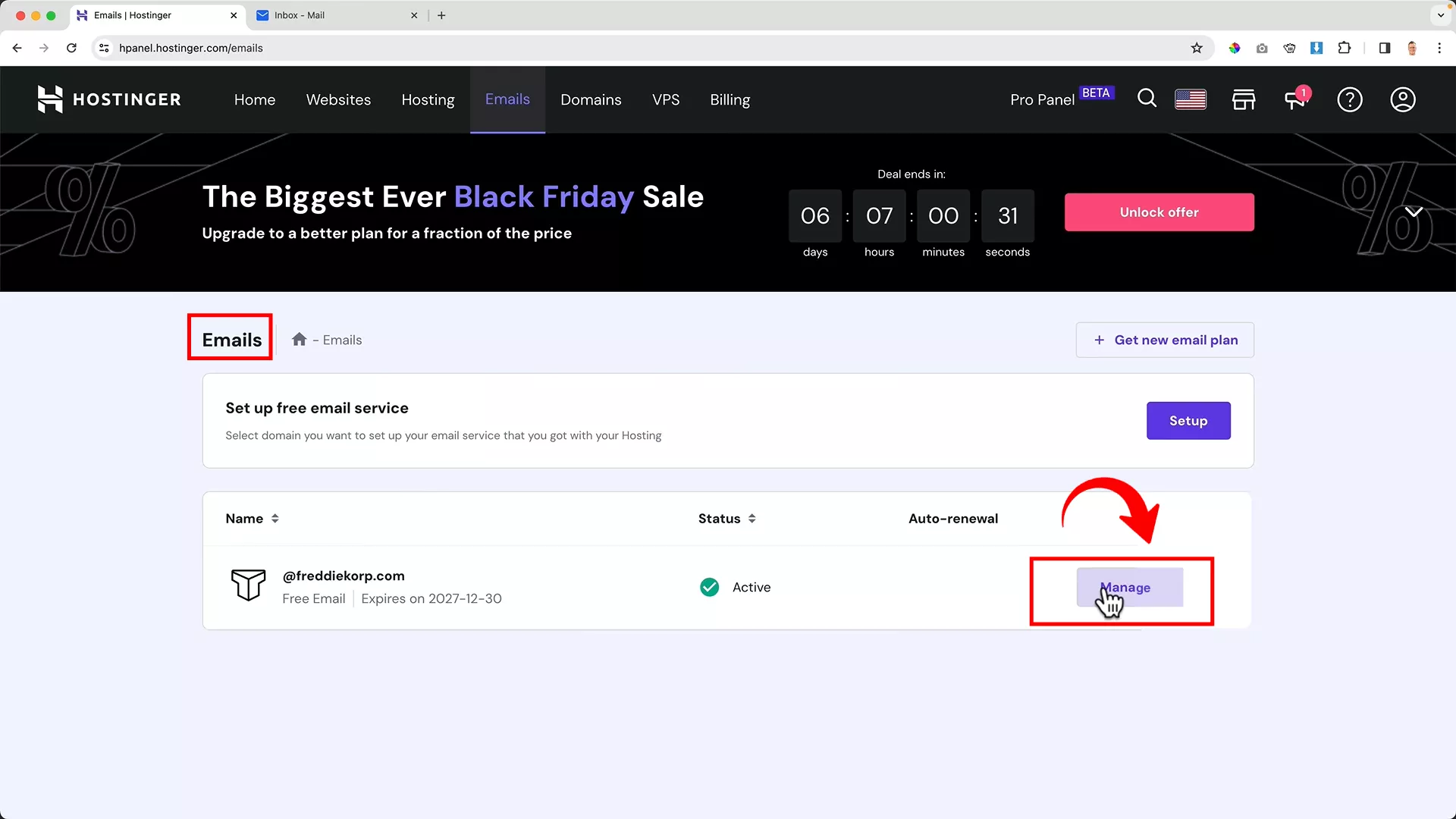Click the home breadcrumb icon
Image resolution: width=1456 pixels, height=819 pixels.
click(300, 340)
